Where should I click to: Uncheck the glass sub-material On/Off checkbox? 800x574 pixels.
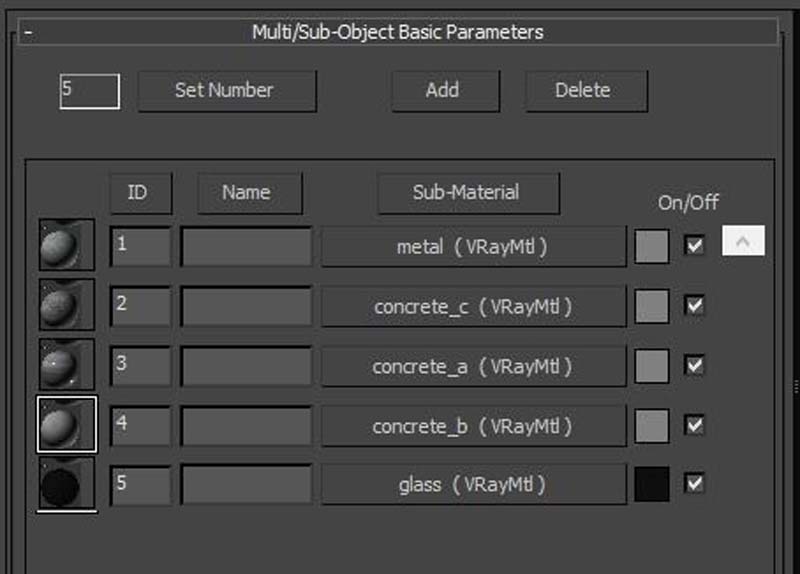[x=694, y=484]
